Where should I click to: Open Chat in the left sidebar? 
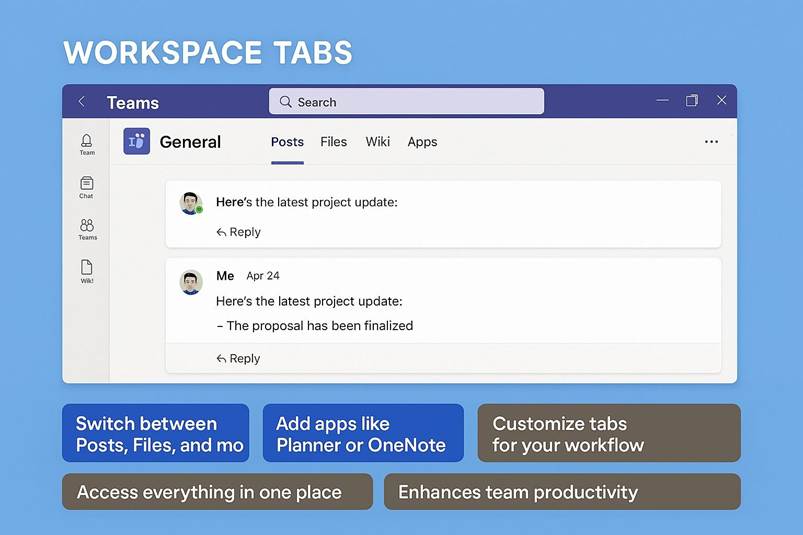tap(87, 186)
